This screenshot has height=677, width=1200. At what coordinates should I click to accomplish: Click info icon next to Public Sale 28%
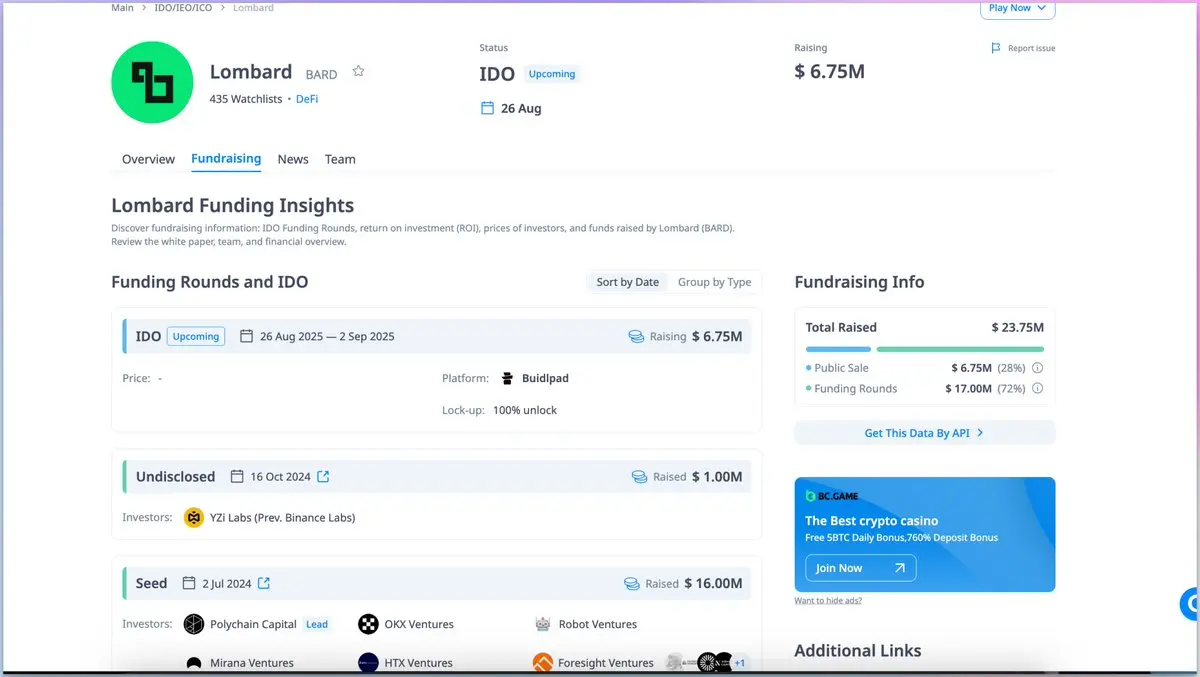[x=1037, y=368]
